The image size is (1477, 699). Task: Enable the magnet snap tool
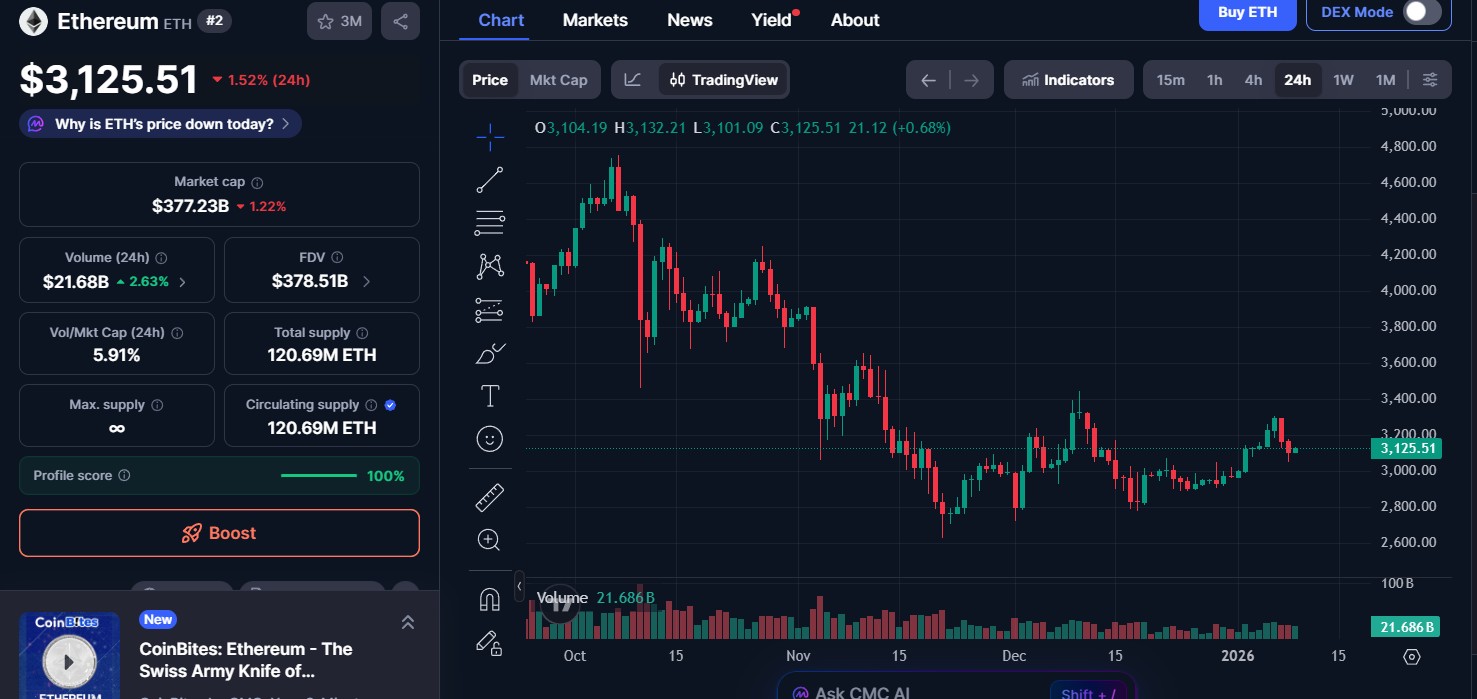[490, 597]
